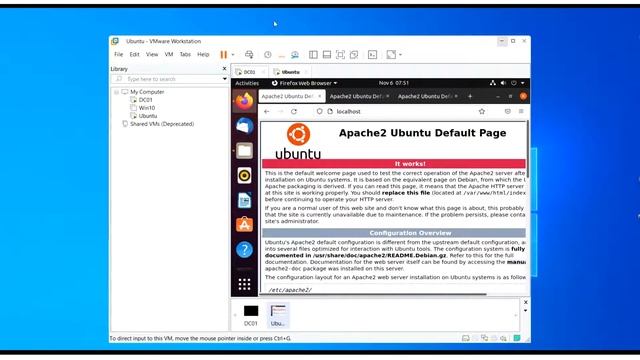Open the View menu in VMware
The width and height of the screenshot is (640, 360).
tap(152, 54)
